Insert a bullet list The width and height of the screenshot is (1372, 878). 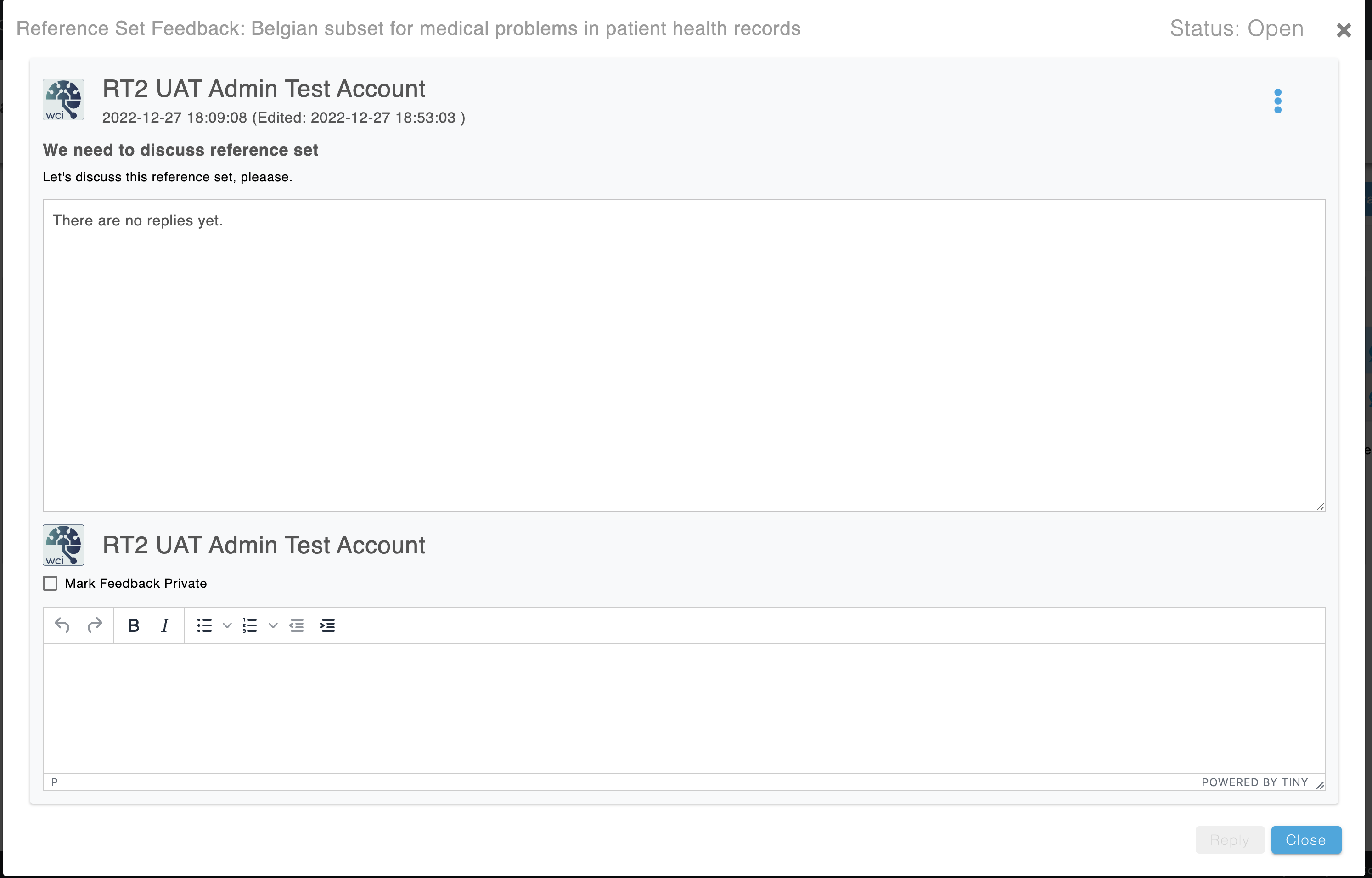pos(205,625)
